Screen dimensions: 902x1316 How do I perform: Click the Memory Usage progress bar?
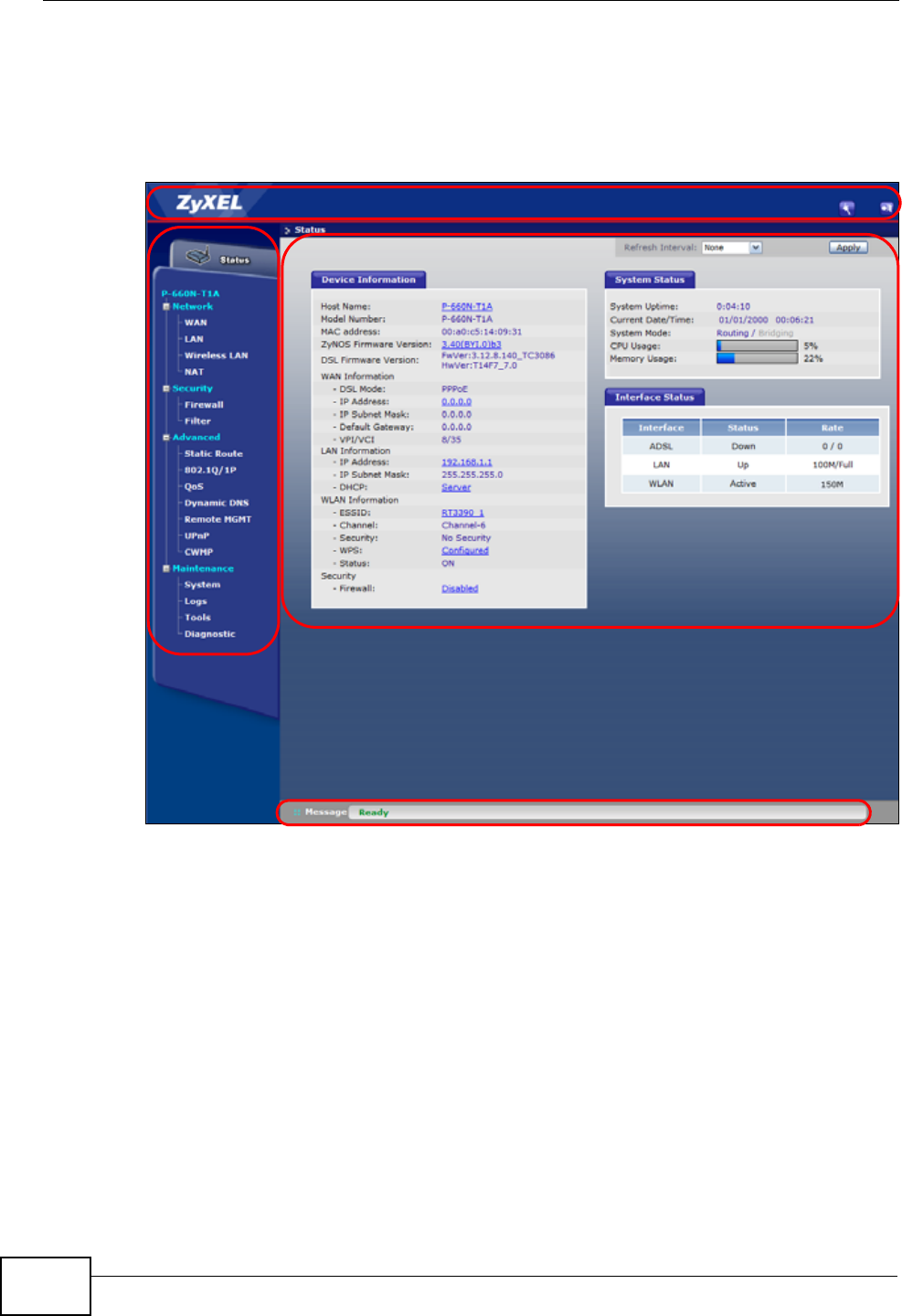757,359
